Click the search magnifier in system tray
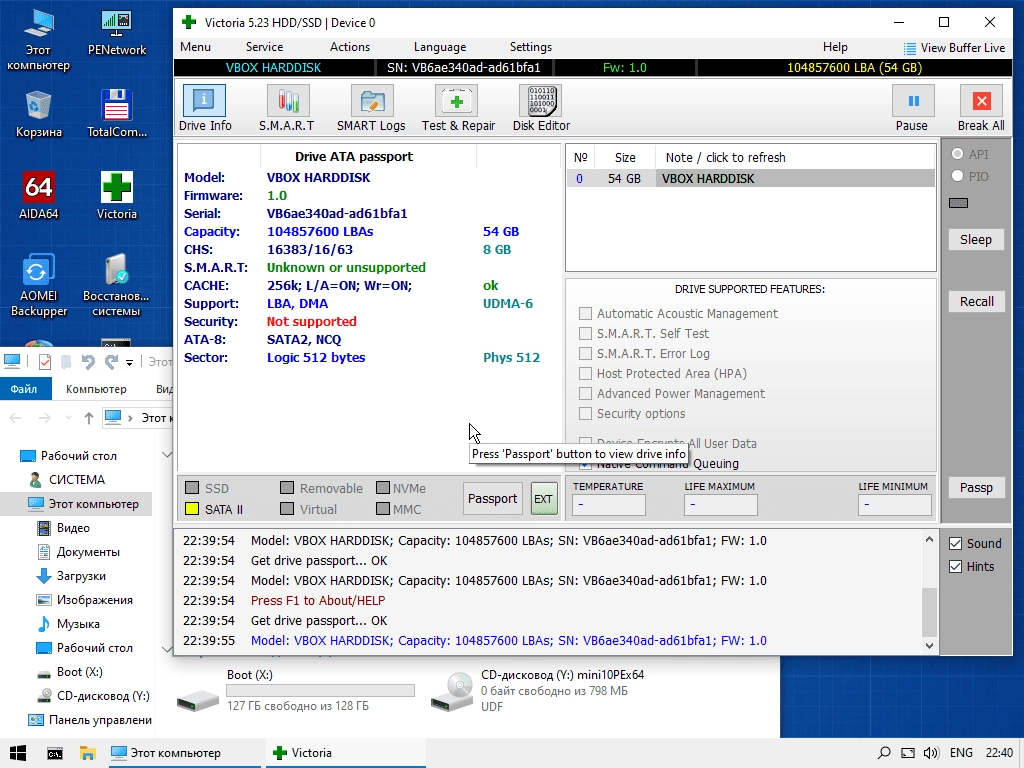The width and height of the screenshot is (1024, 768). click(x=884, y=753)
